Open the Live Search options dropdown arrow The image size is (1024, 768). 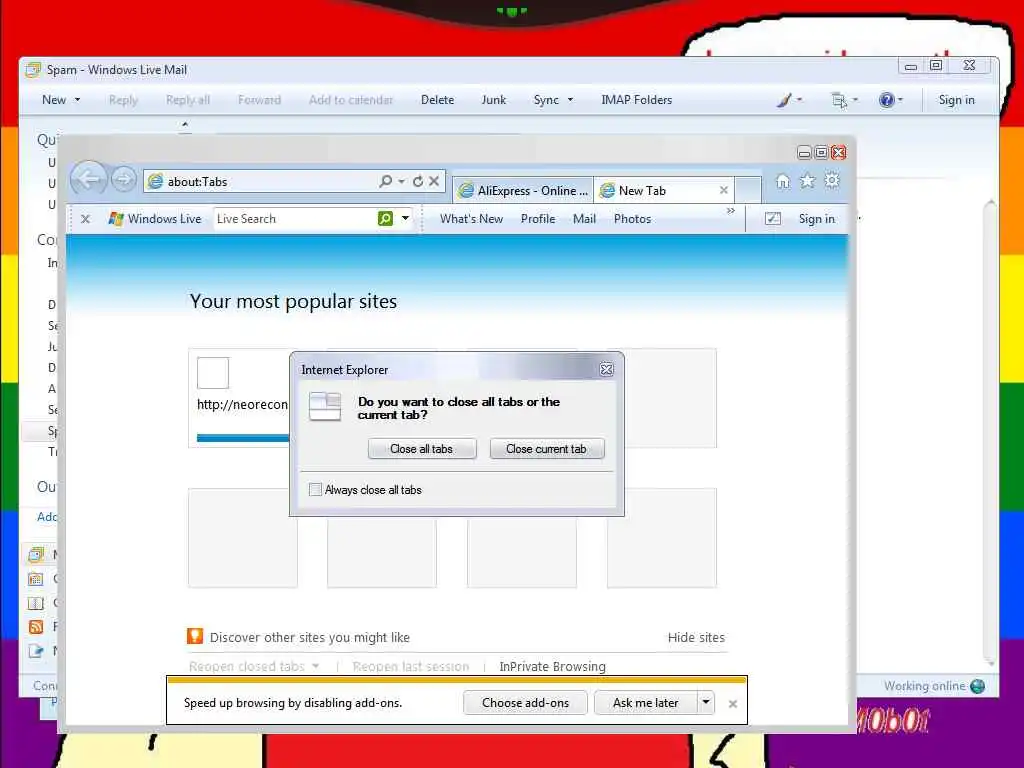pyautogui.click(x=406, y=218)
